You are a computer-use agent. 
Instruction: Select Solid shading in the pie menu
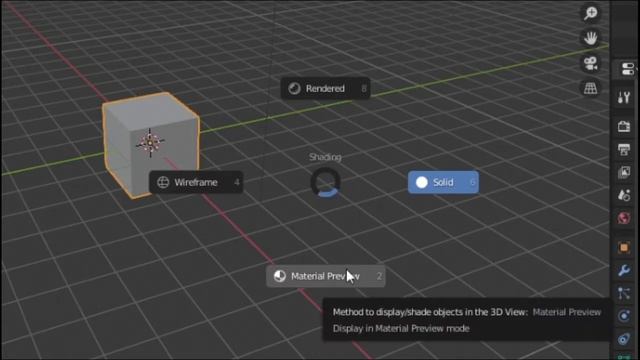tap(443, 182)
